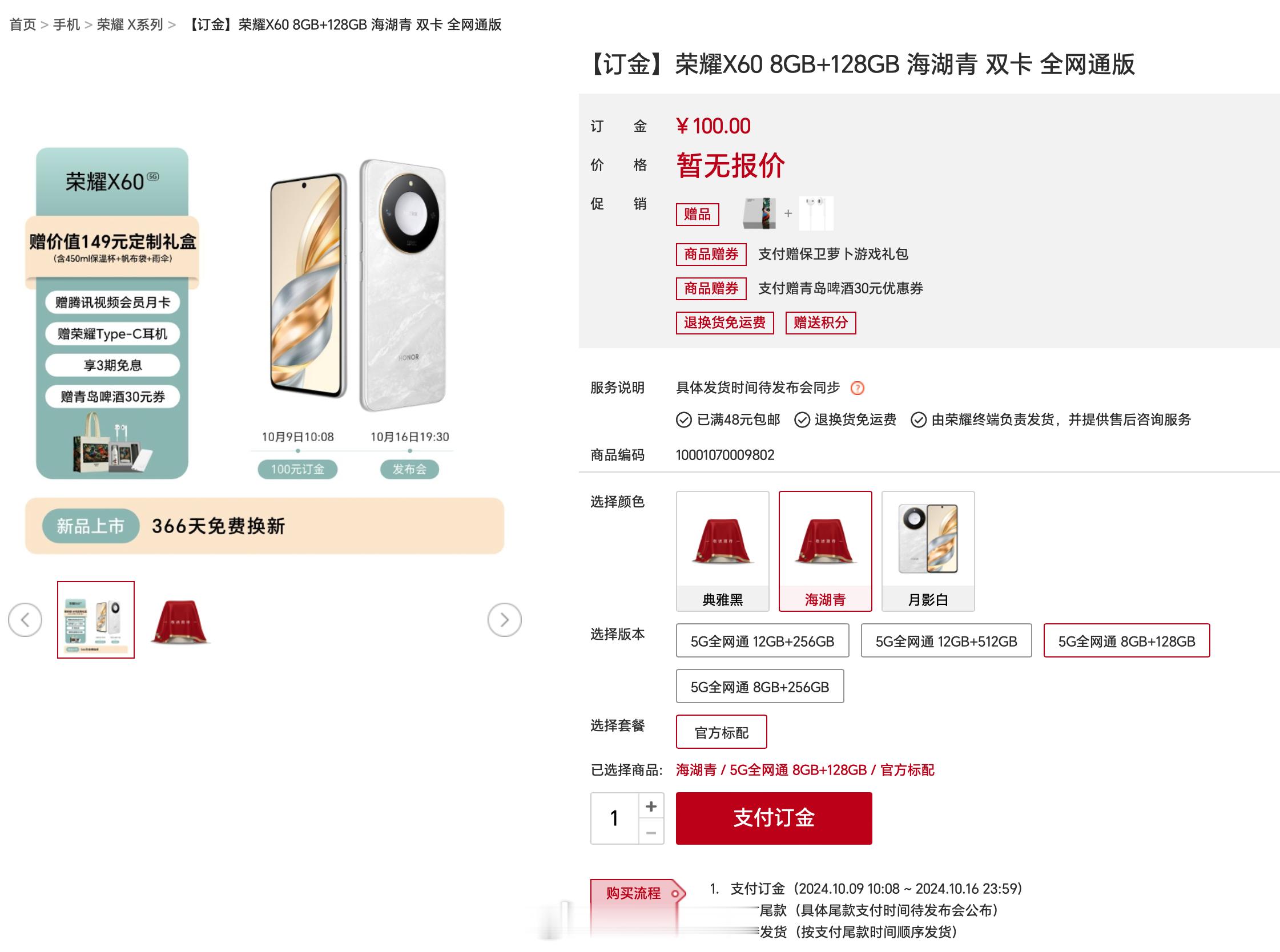The width and height of the screenshot is (1280, 952).
Task: Select the 月影白 color option
Action: (x=928, y=551)
